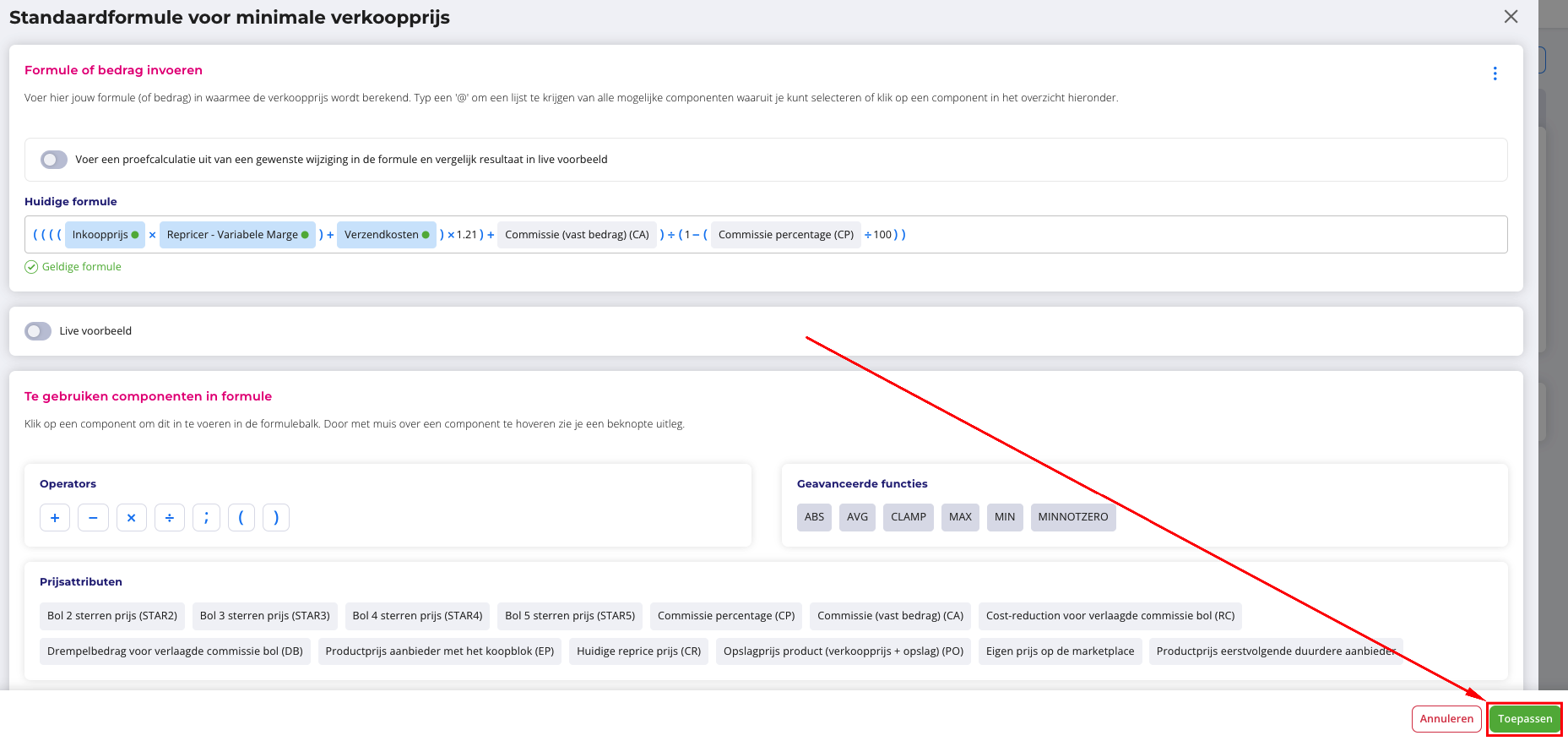This screenshot has height=741, width=1568.
Task: Add the MINNOTZERO function
Action: (x=1072, y=517)
